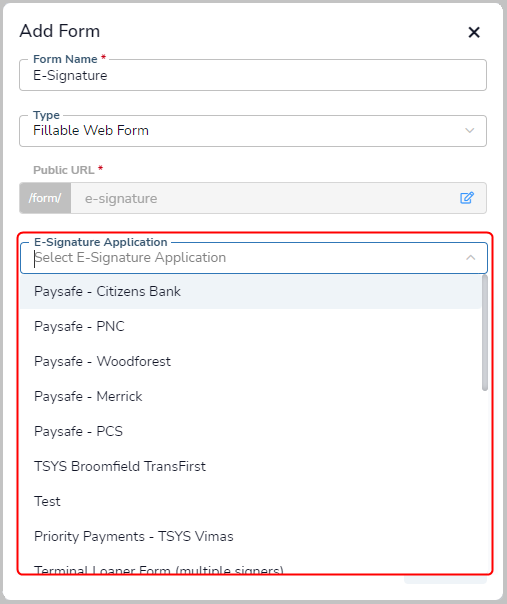This screenshot has width=507, height=604.
Task: Click the /form/ URL prefix label
Action: [x=45, y=198]
